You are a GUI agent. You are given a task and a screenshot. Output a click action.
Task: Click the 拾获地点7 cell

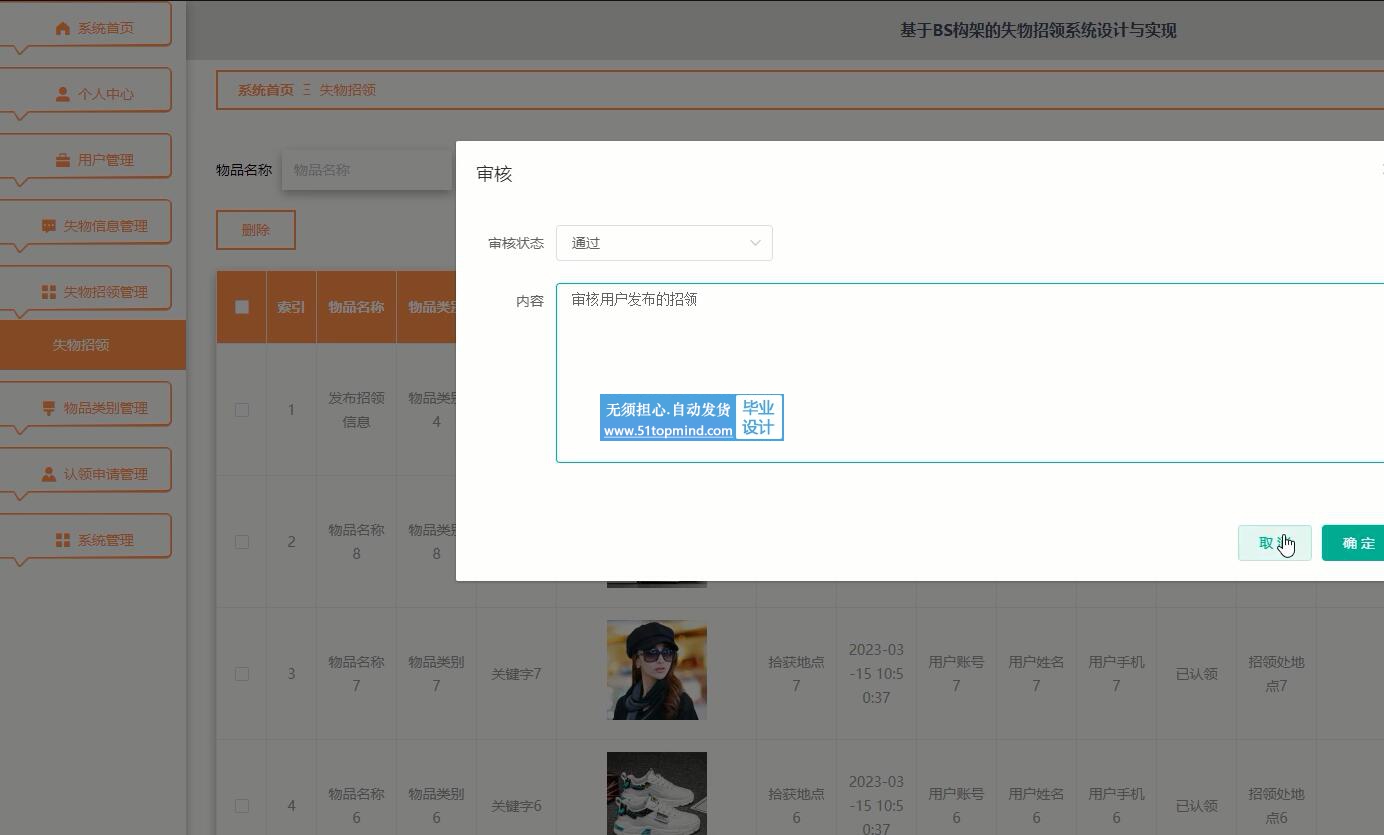[x=796, y=674]
